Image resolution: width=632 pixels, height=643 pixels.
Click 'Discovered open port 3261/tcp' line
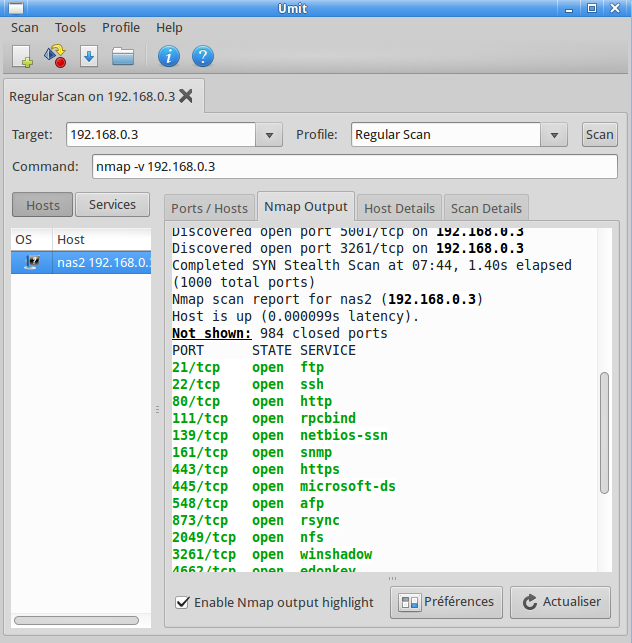[348, 249]
